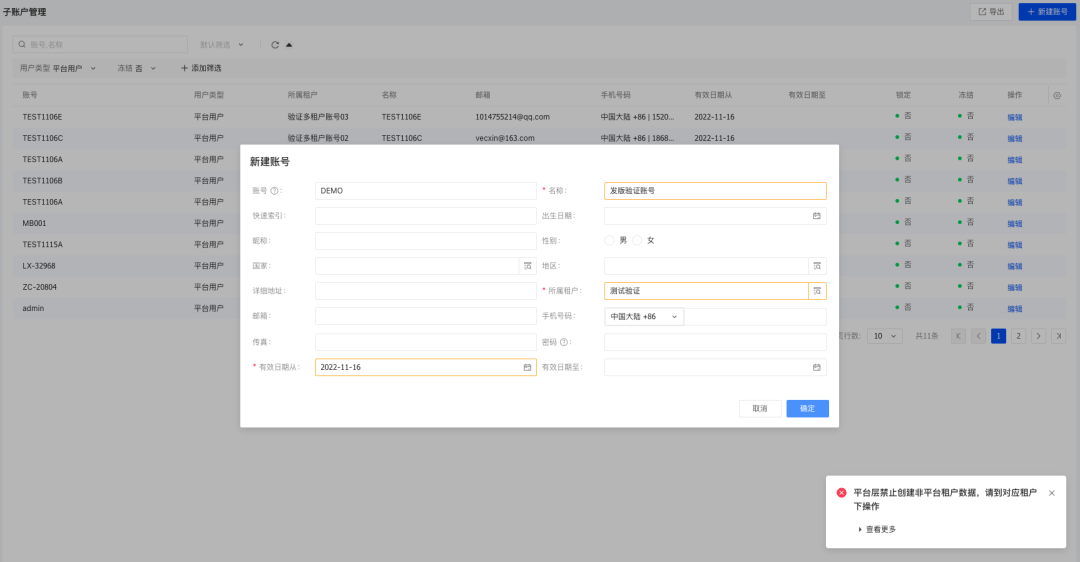Open the rows-per-page dropdown showing 10
The height and width of the screenshot is (562, 1080).
coord(884,336)
